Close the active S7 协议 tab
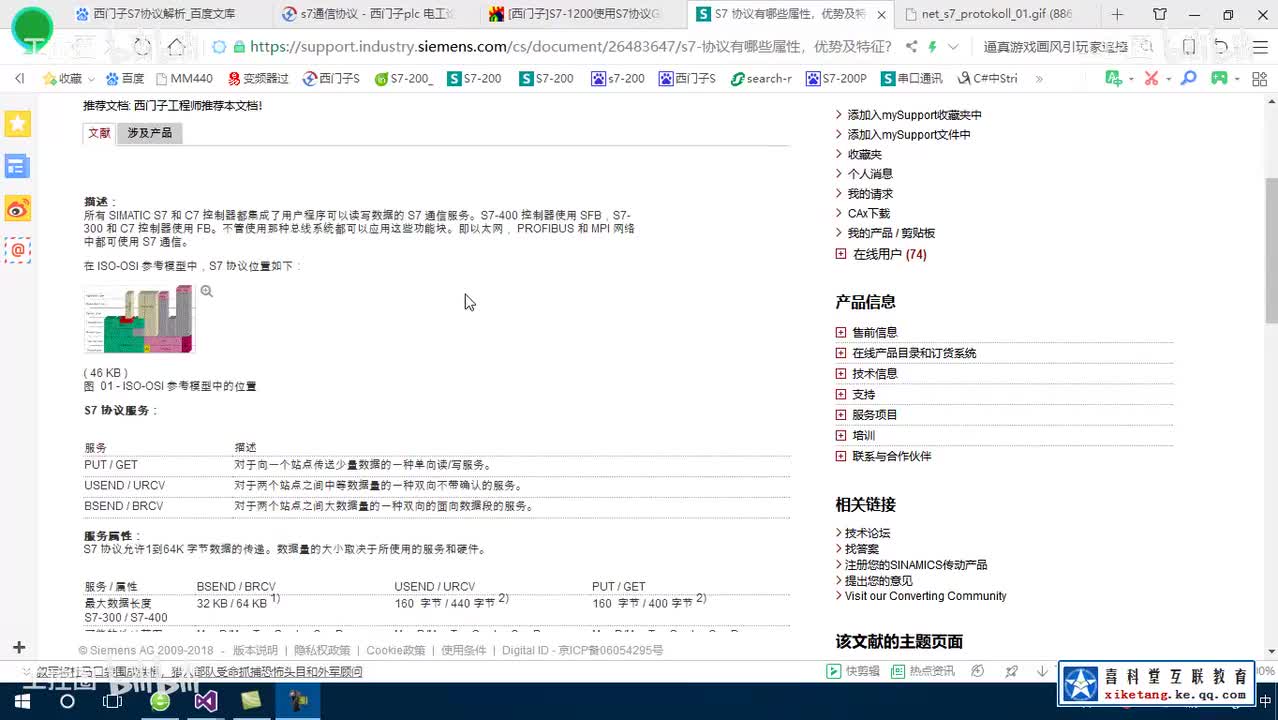This screenshot has width=1278, height=720. 881,14
